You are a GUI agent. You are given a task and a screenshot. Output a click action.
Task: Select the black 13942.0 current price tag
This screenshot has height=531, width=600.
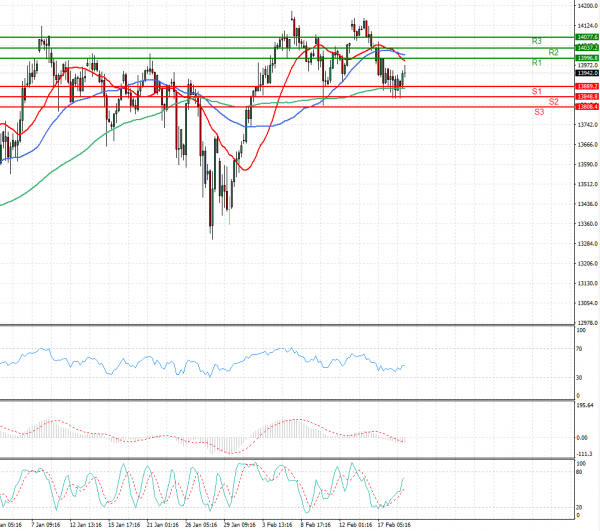click(587, 73)
